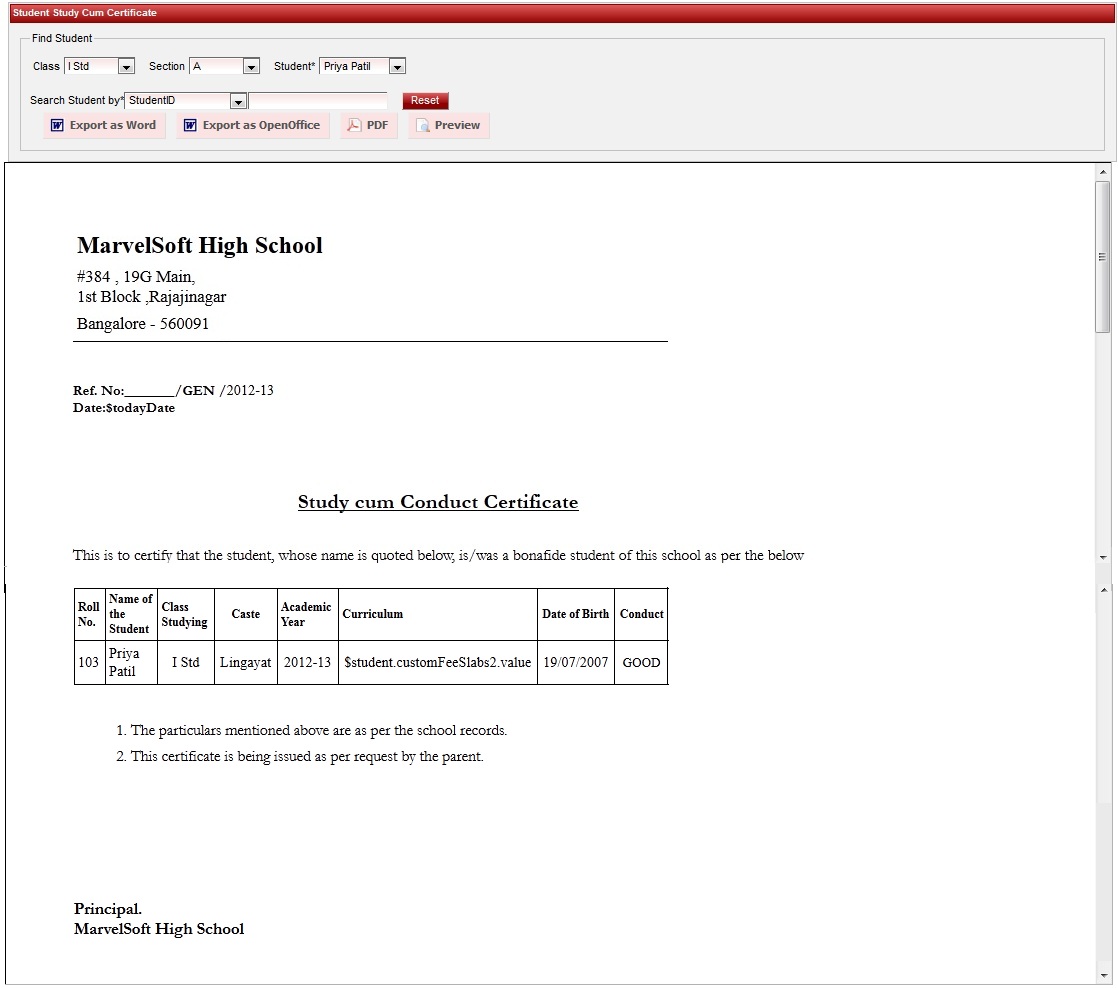Click the Word icon on Export as Word

[57, 126]
